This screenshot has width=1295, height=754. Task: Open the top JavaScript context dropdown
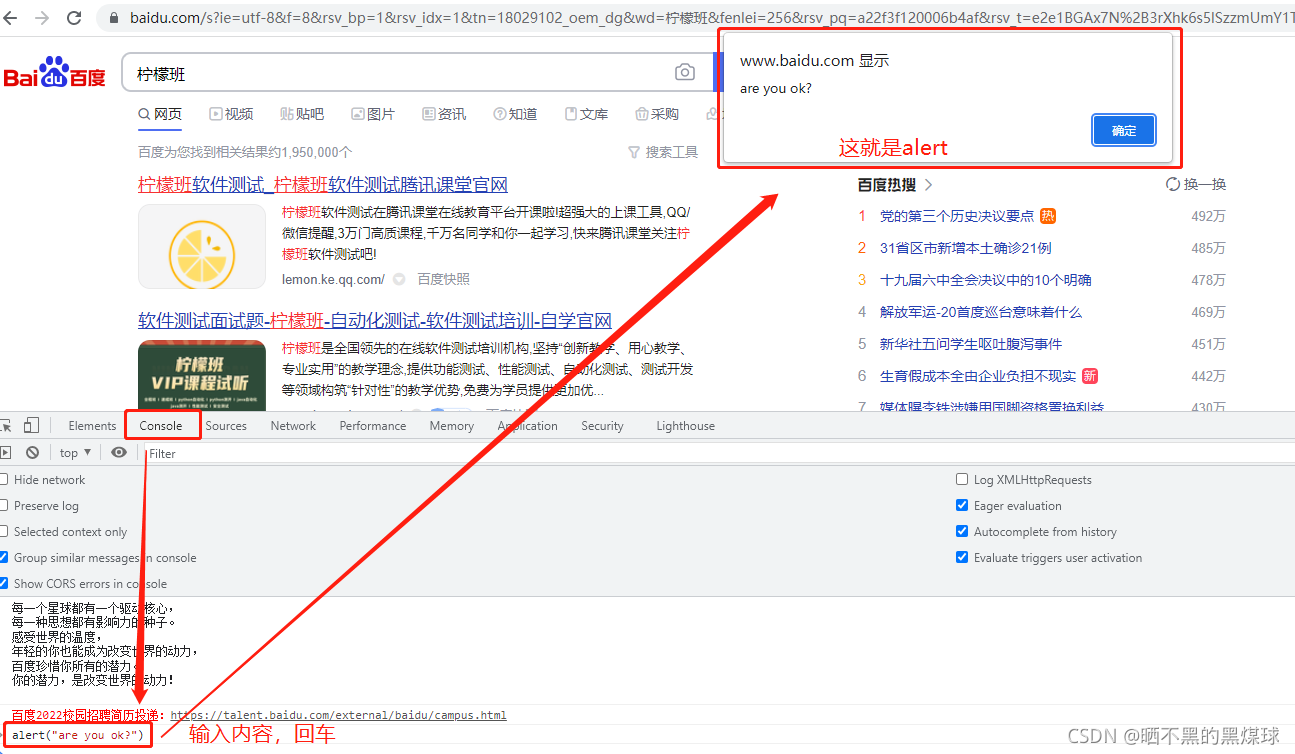click(75, 453)
